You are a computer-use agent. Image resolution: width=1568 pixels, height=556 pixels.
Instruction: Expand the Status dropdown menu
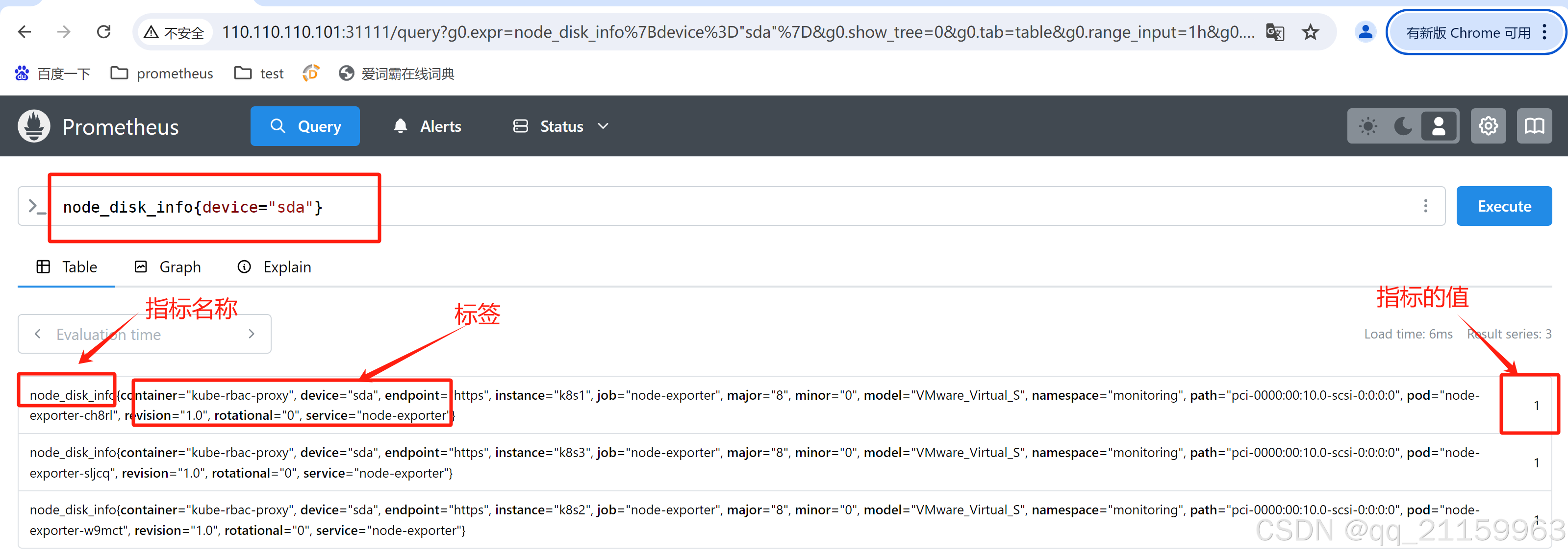[560, 126]
